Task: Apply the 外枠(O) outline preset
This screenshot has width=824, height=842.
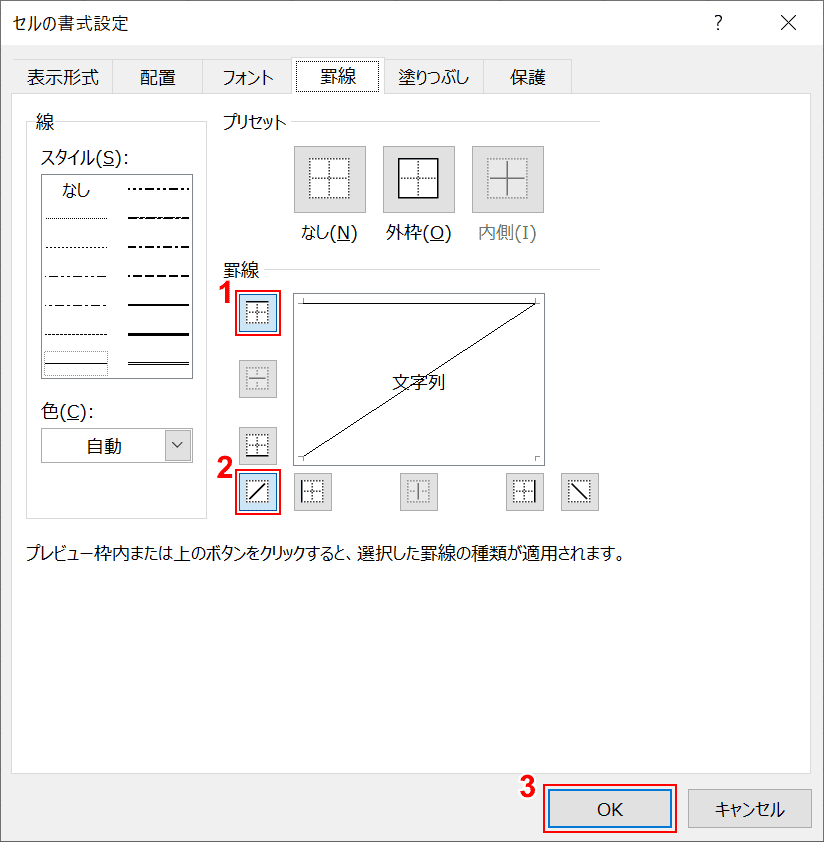Action: tap(418, 179)
